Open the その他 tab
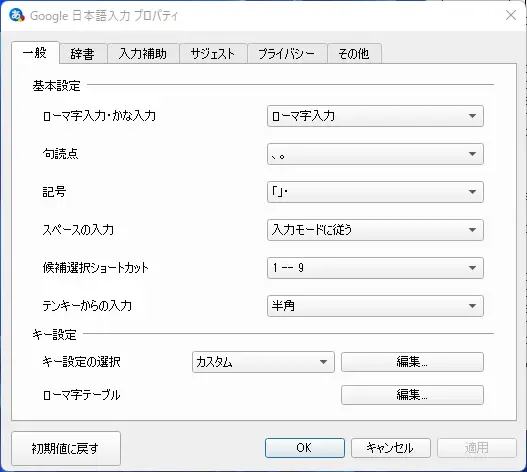The height and width of the screenshot is (472, 527). (x=354, y=53)
